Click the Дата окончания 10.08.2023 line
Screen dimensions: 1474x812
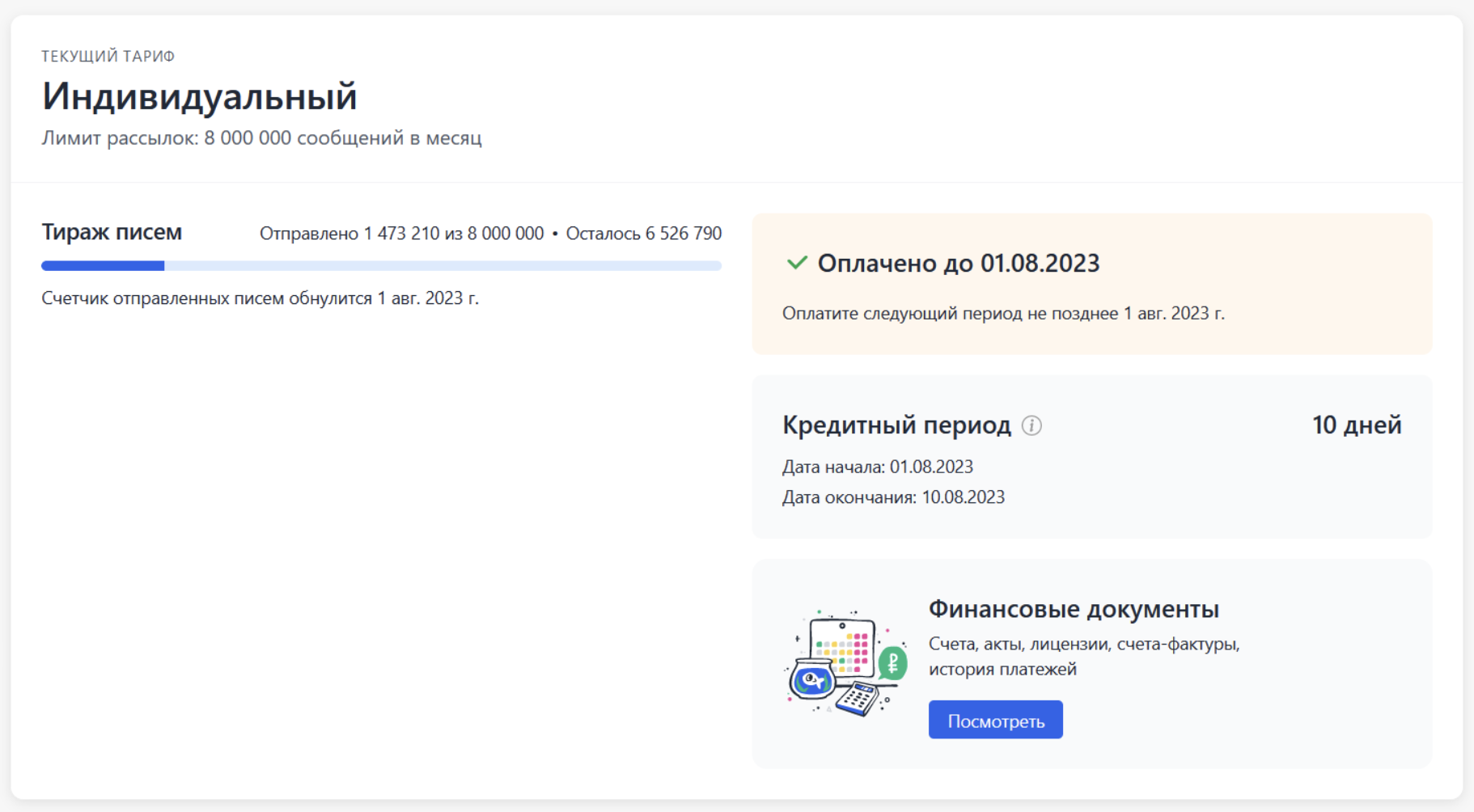tap(893, 497)
